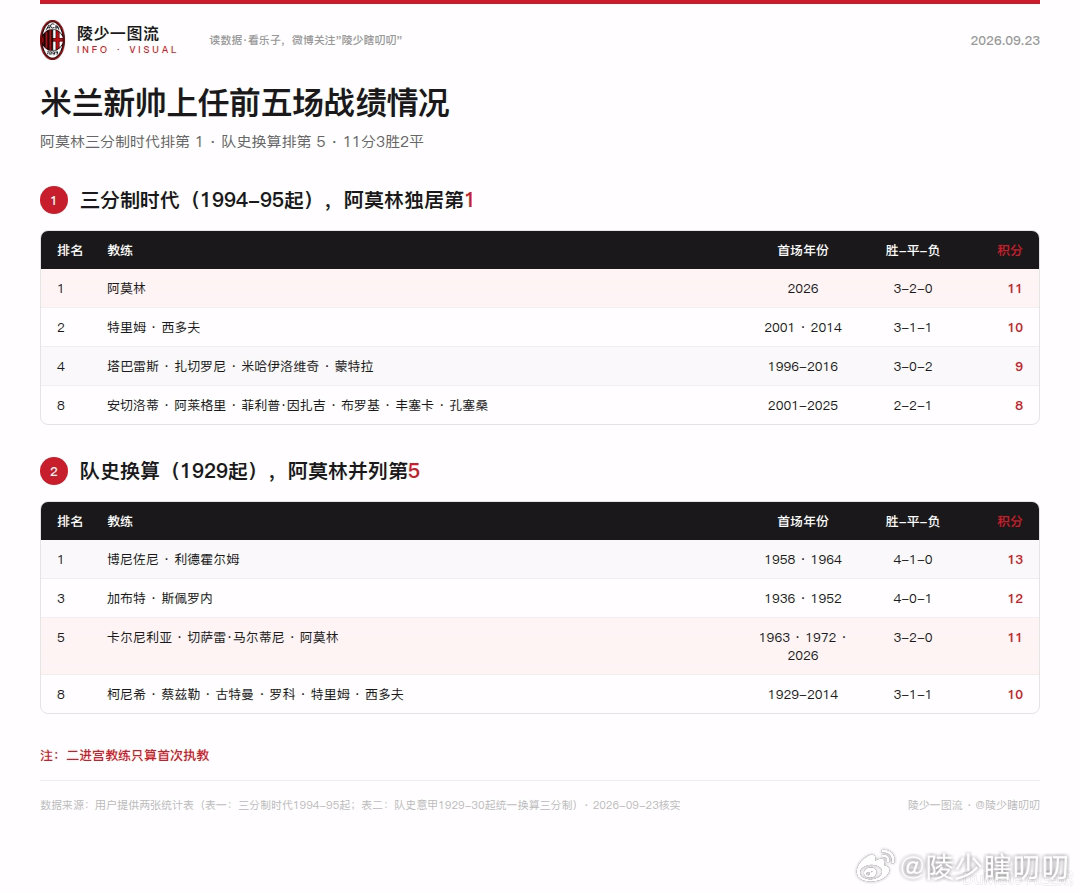Click 胜–平–负 header in the second table

pyautogui.click(x=913, y=521)
